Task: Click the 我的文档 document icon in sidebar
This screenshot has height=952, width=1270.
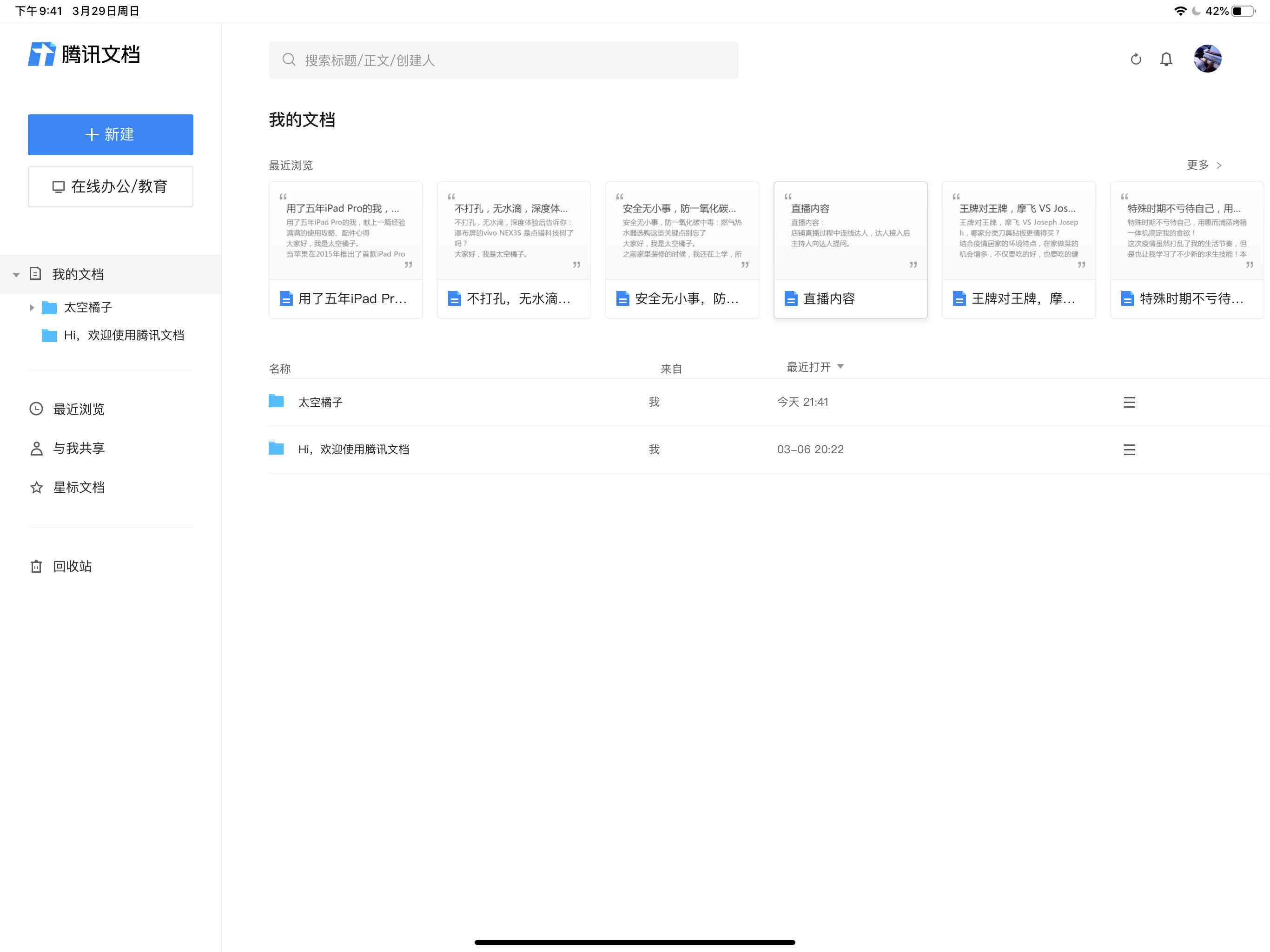Action: coord(36,273)
